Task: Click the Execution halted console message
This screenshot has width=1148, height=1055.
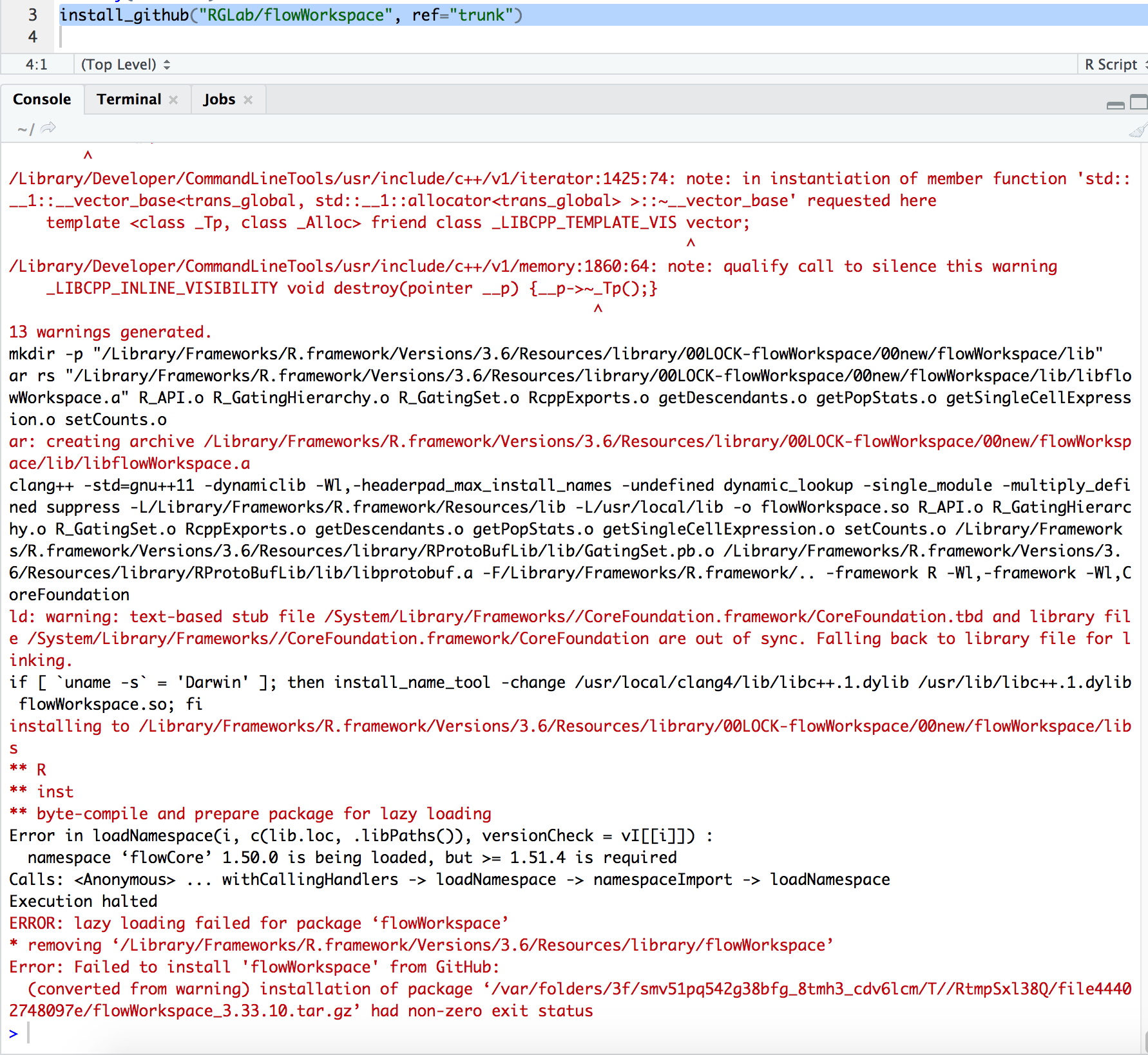Action: (x=82, y=901)
